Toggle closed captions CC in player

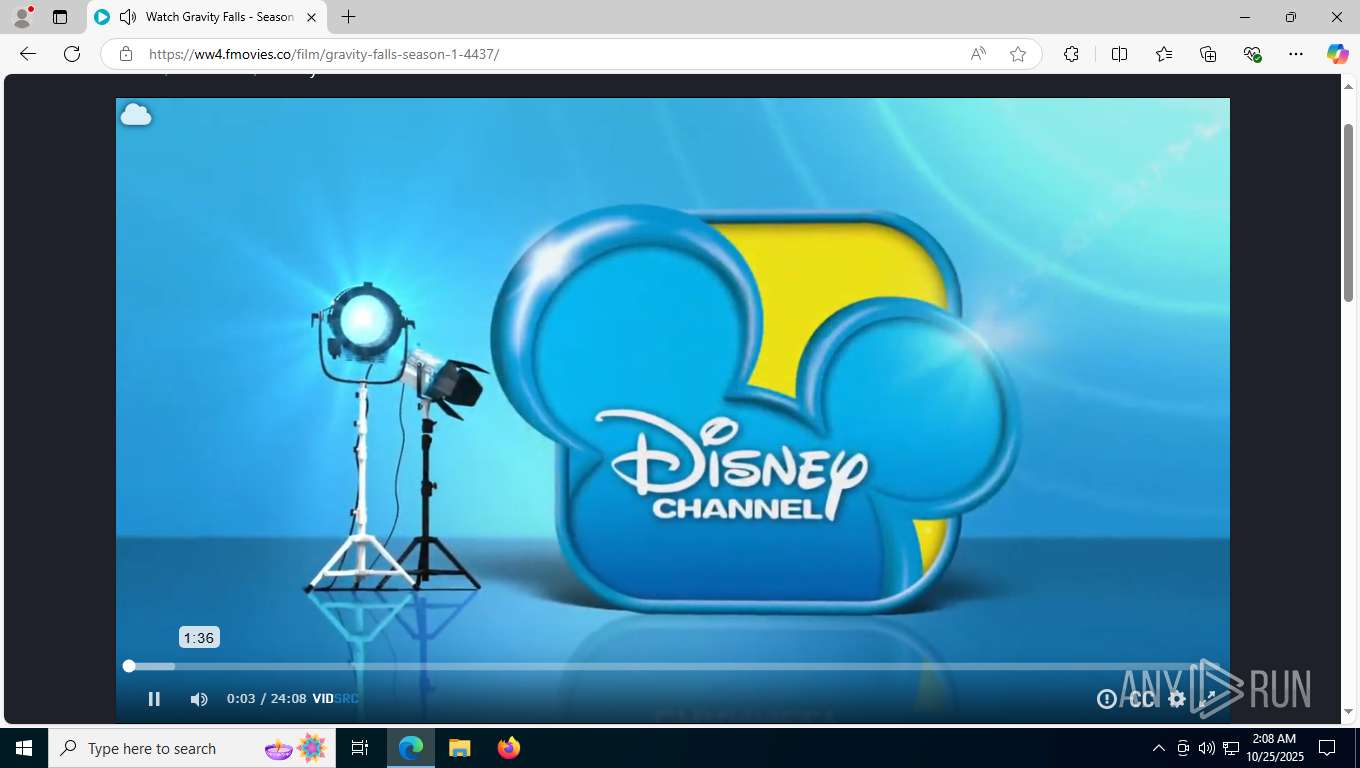pos(1142,699)
